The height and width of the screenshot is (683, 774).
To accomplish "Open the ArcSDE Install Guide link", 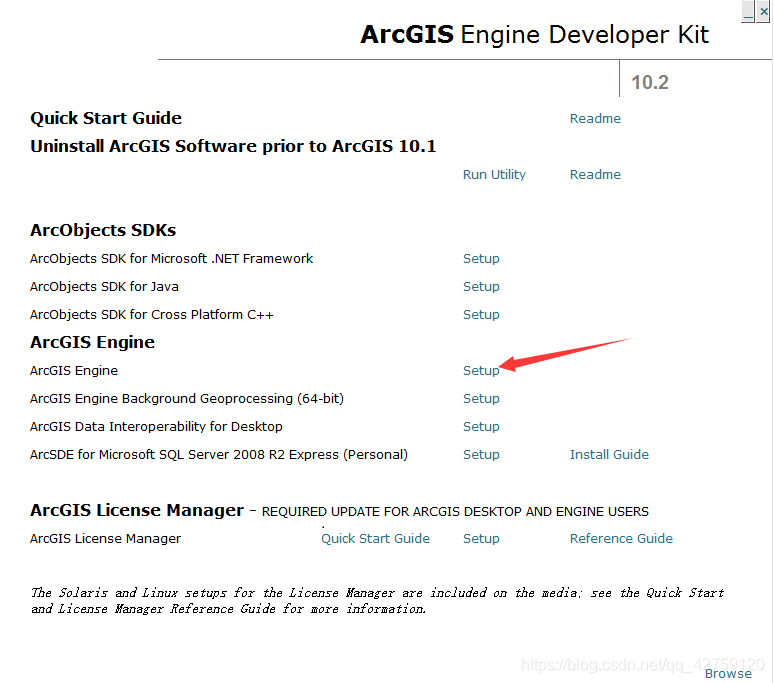I will pyautogui.click(x=609, y=455).
